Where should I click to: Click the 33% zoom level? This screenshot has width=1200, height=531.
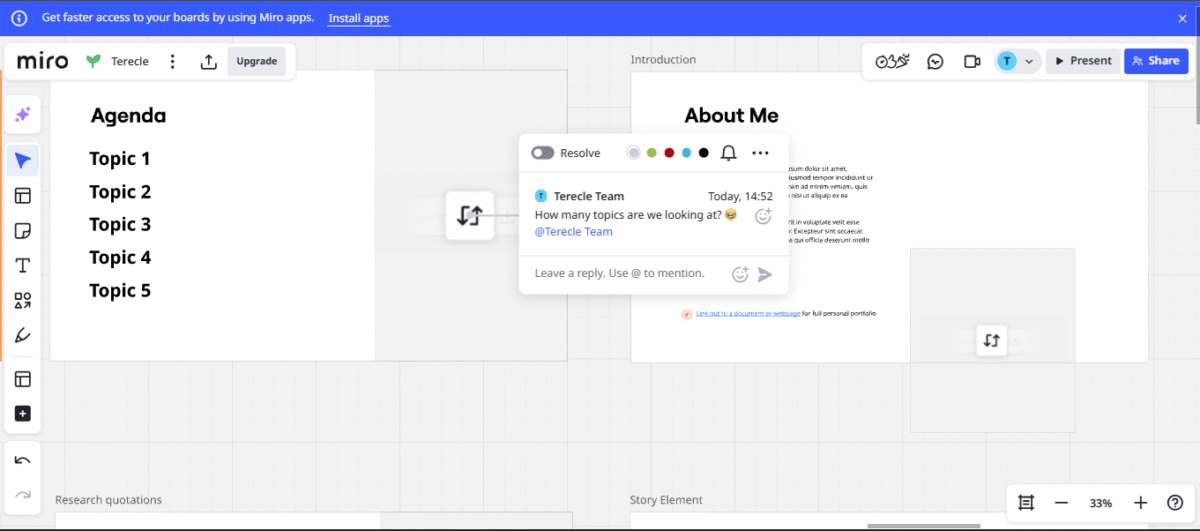1101,503
